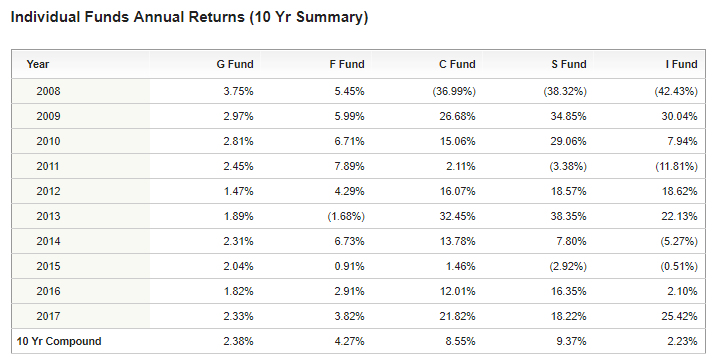
Task: Click the C Fund column header
Action: [x=457, y=64]
